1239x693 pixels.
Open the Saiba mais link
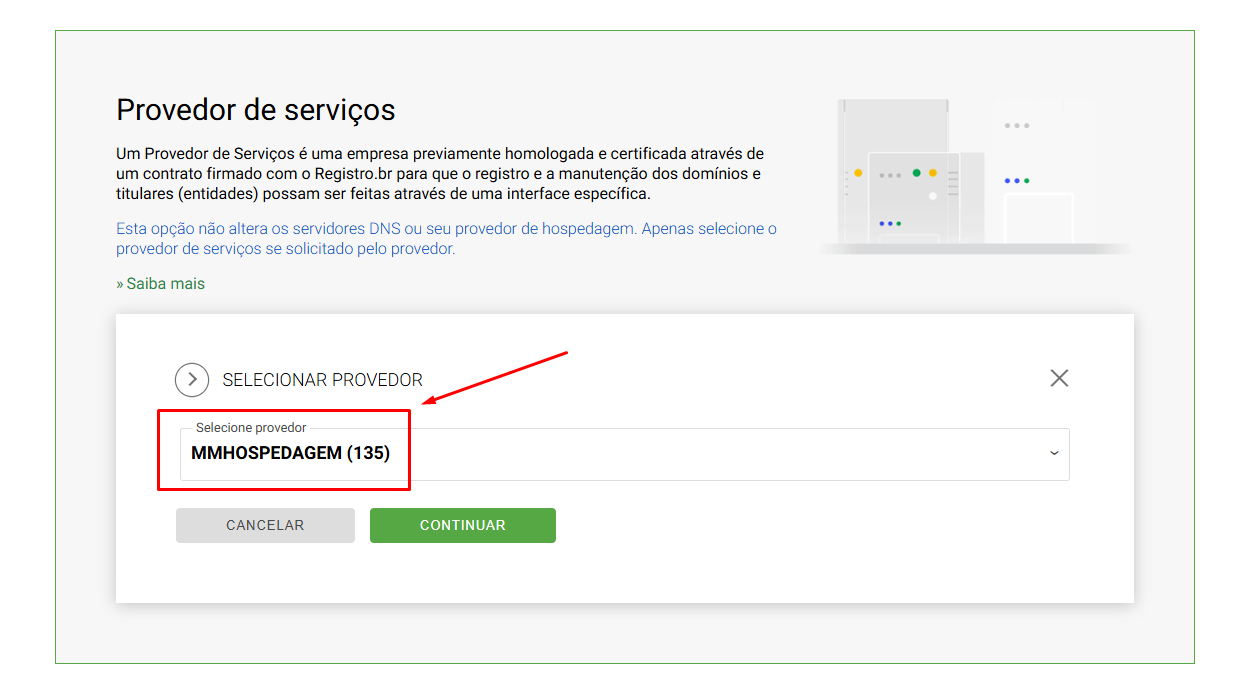coord(160,284)
